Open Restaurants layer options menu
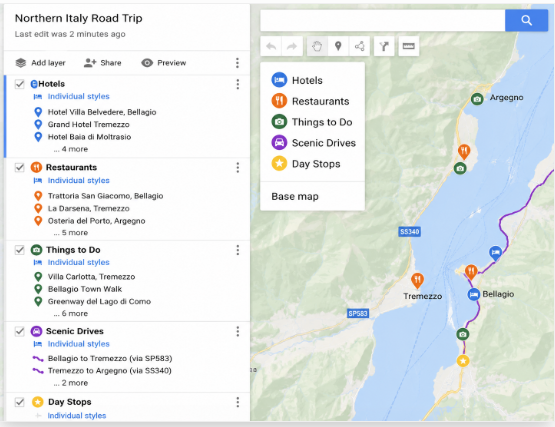Screen dimensions: 555x427 238,167
